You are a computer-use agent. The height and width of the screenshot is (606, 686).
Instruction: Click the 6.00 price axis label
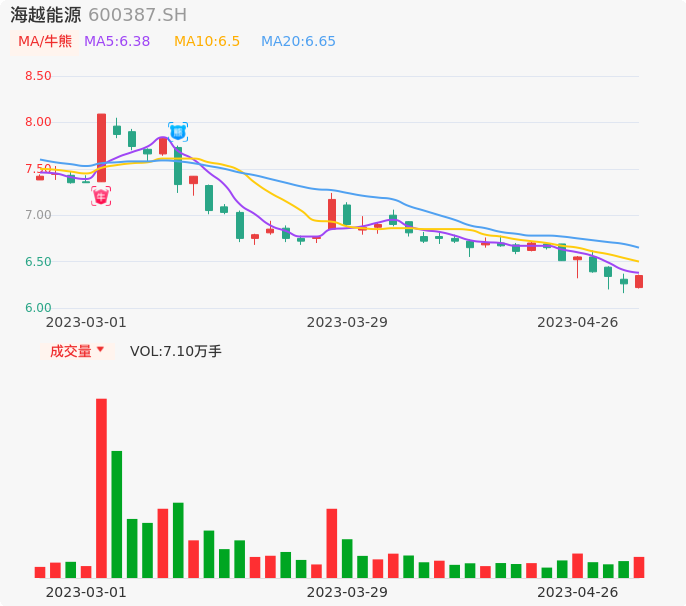click(38, 308)
